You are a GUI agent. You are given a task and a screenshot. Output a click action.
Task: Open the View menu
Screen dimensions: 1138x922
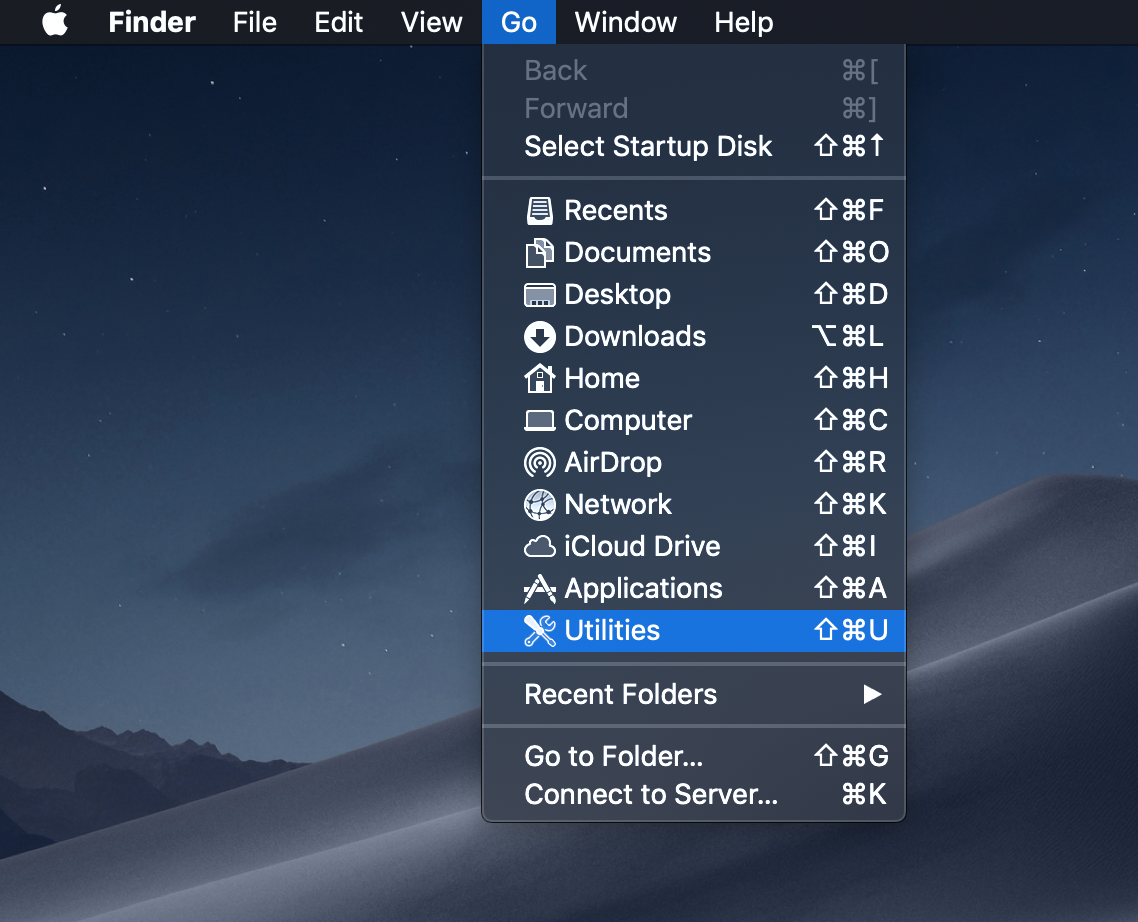pos(431,22)
